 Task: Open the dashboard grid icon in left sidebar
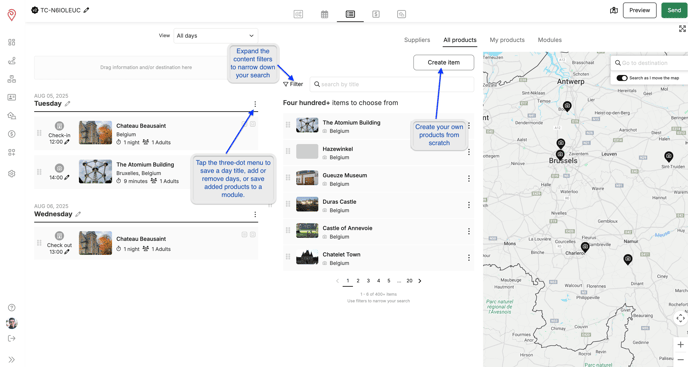pyautogui.click(x=12, y=42)
